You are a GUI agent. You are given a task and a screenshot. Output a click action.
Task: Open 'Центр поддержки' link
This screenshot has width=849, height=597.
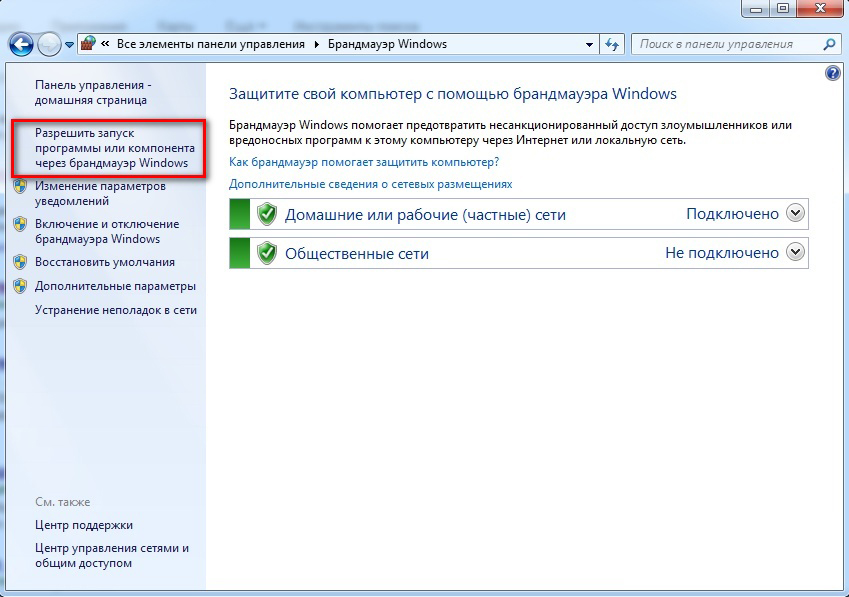click(x=84, y=525)
